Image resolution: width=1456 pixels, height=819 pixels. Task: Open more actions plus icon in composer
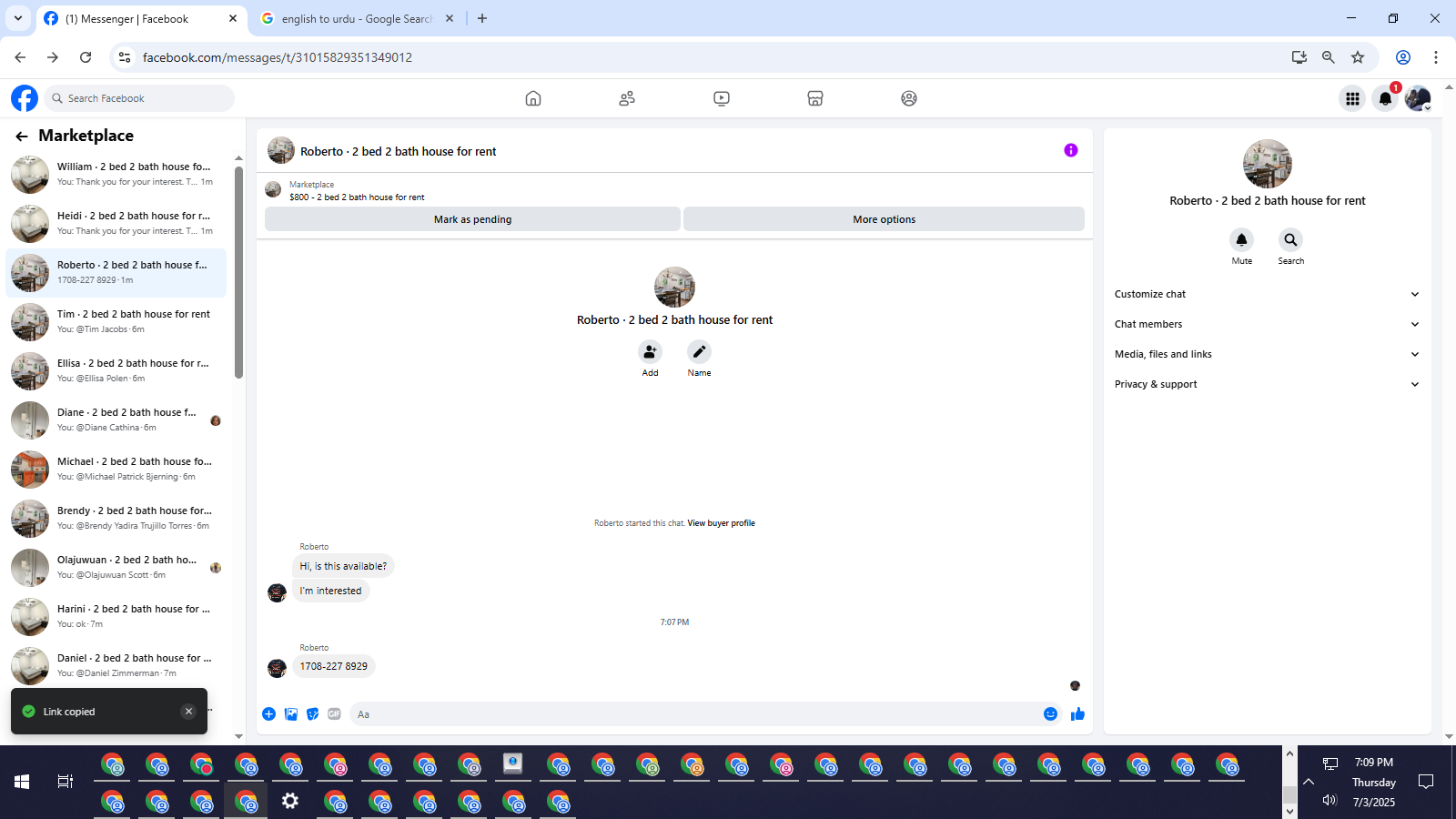click(x=268, y=714)
